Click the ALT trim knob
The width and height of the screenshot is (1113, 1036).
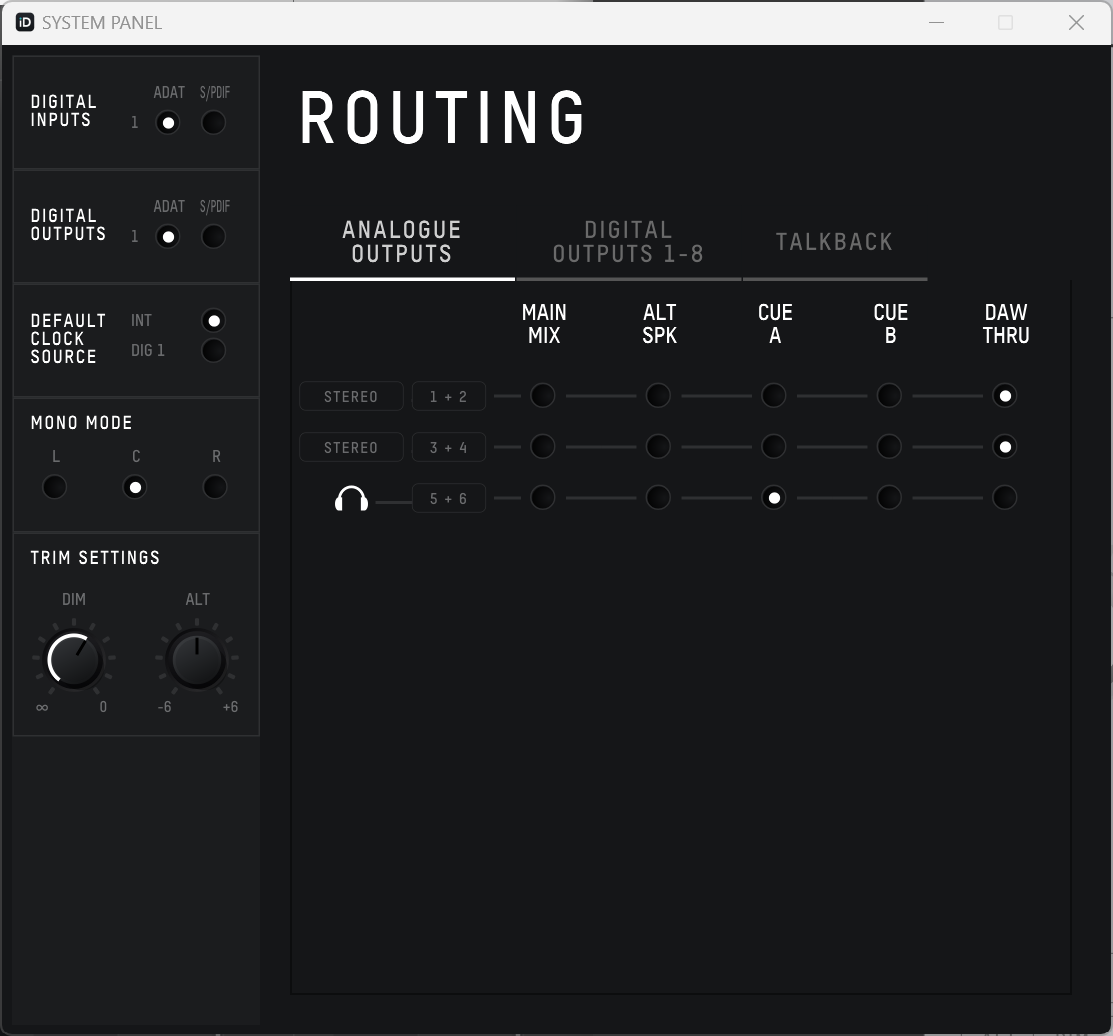[197, 660]
